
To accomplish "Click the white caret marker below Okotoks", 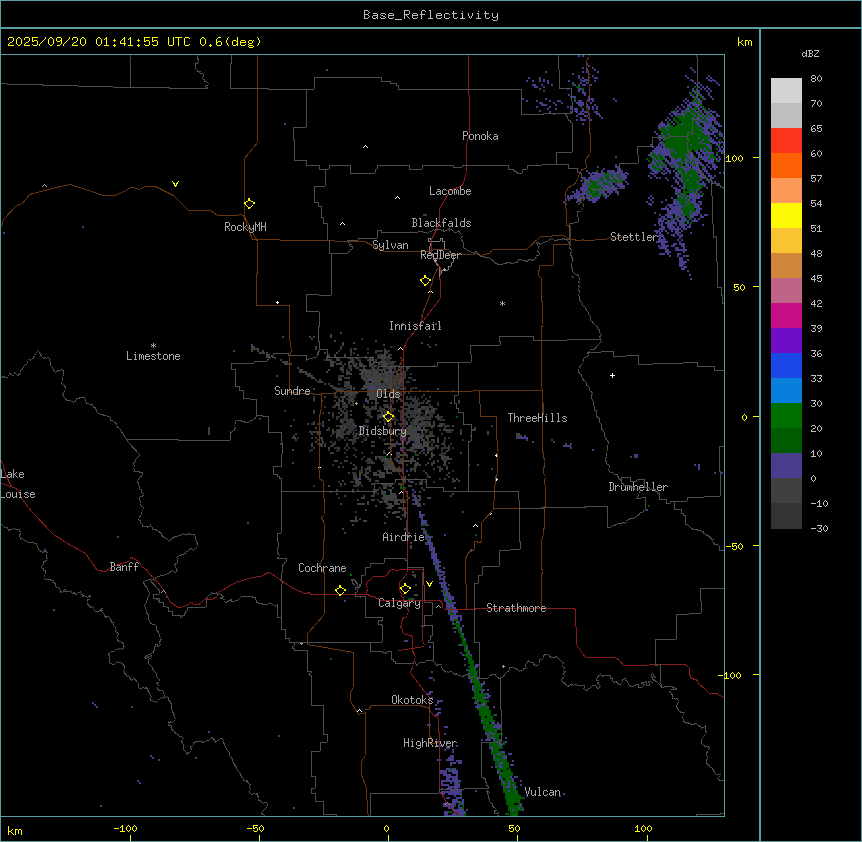I will tap(359, 712).
